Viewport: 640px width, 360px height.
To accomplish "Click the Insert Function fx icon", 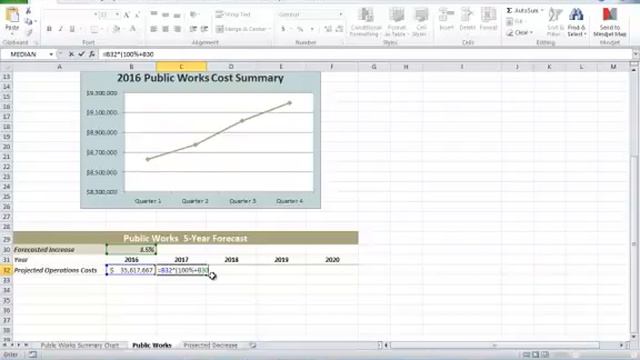I will coord(92,54).
